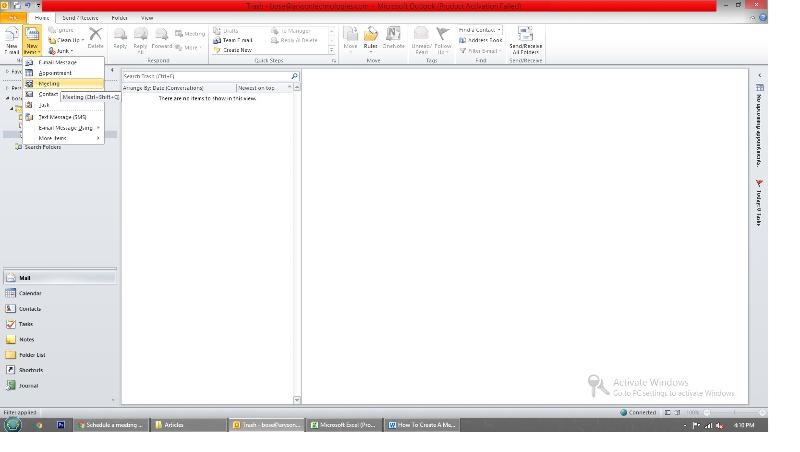Select the Team E-mail quick step
Screen dimensions: 800x452
[233, 40]
